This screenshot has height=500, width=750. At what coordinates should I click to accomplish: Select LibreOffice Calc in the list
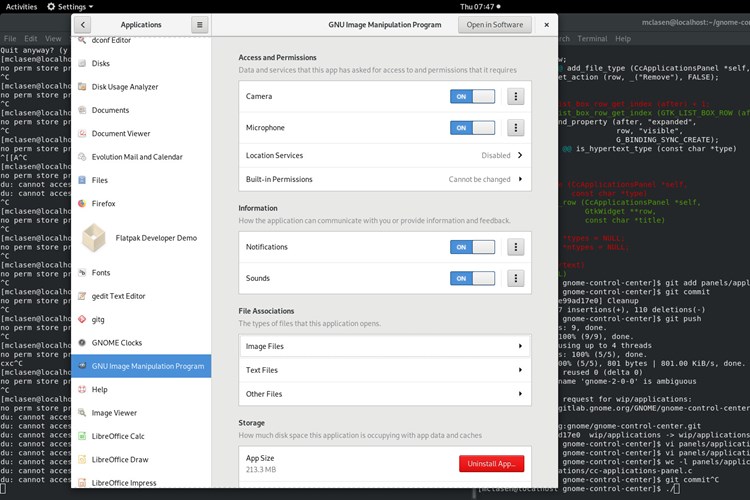(141, 436)
